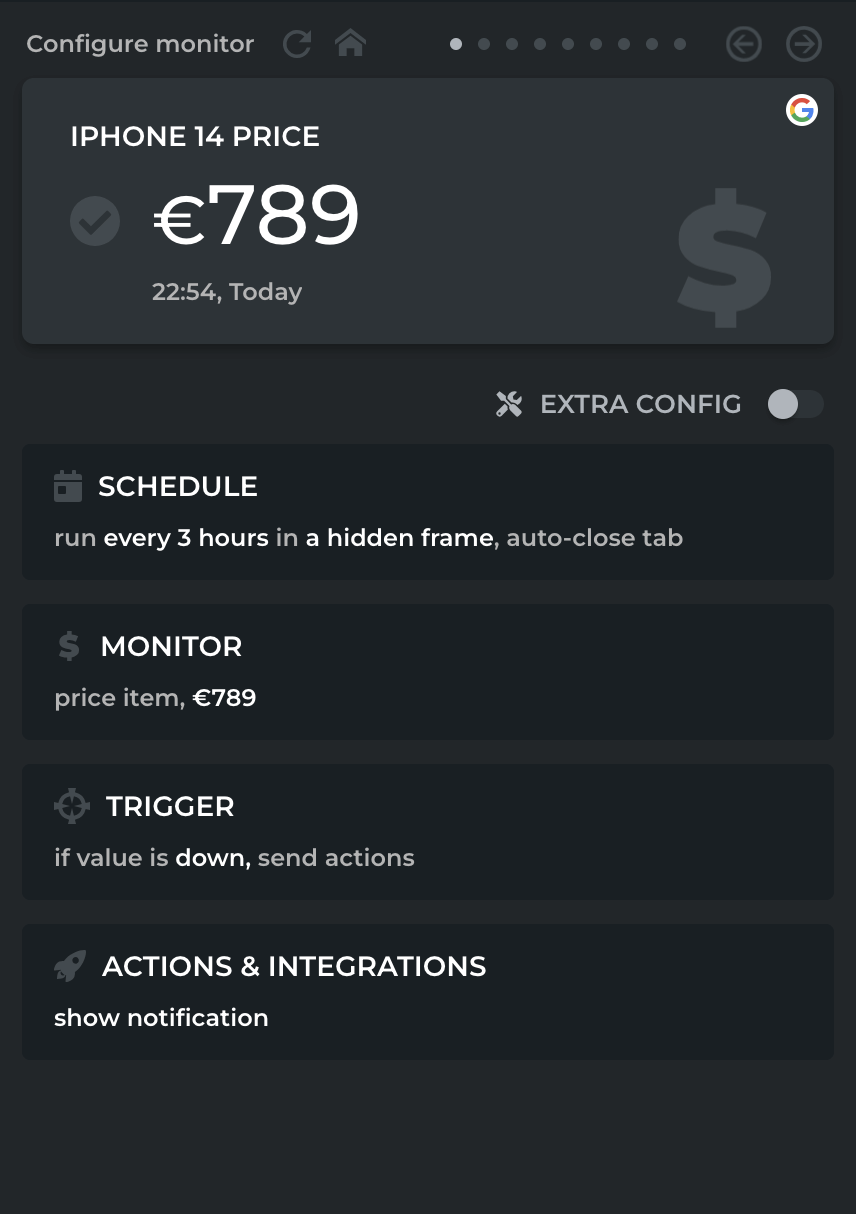The image size is (856, 1214).
Task: Toggle the checkmark circle on price card
Action: 95,221
